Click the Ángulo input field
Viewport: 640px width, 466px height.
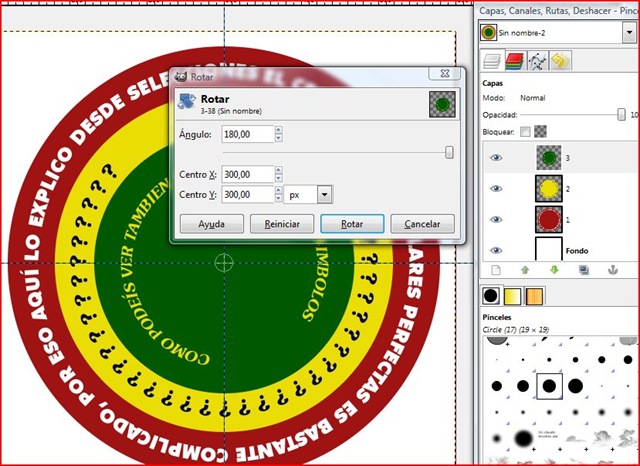coord(248,134)
